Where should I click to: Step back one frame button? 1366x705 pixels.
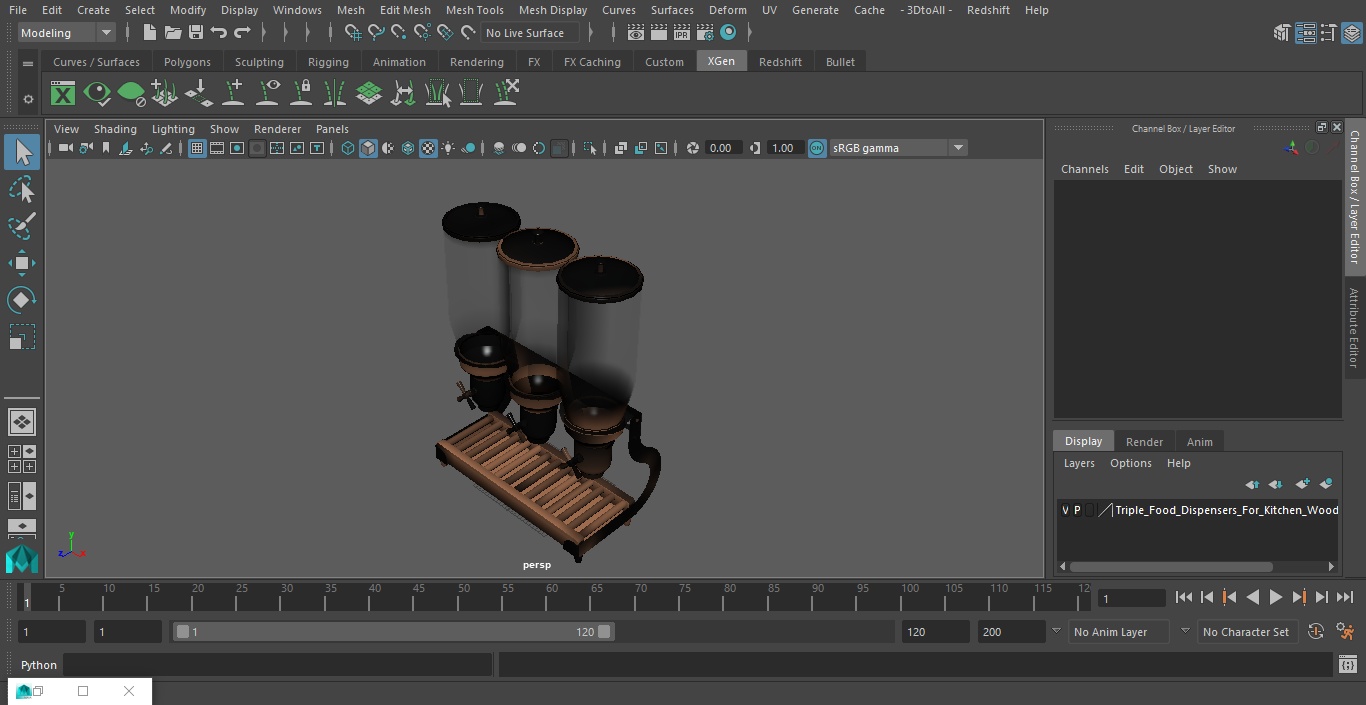pos(1206,597)
